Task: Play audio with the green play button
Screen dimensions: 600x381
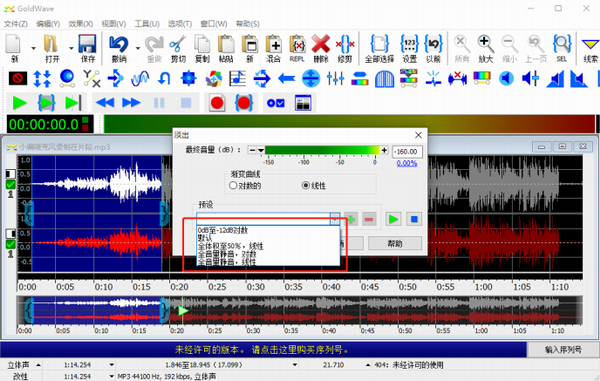Action: click(x=20, y=103)
